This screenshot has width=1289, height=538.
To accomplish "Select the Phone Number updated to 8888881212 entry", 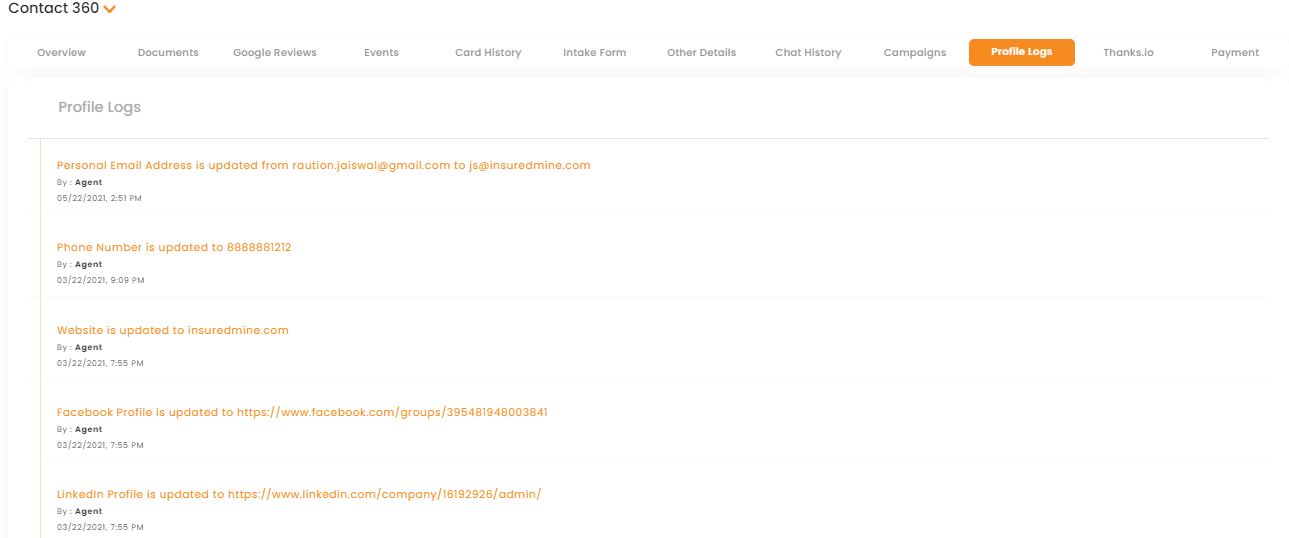I will tap(174, 247).
